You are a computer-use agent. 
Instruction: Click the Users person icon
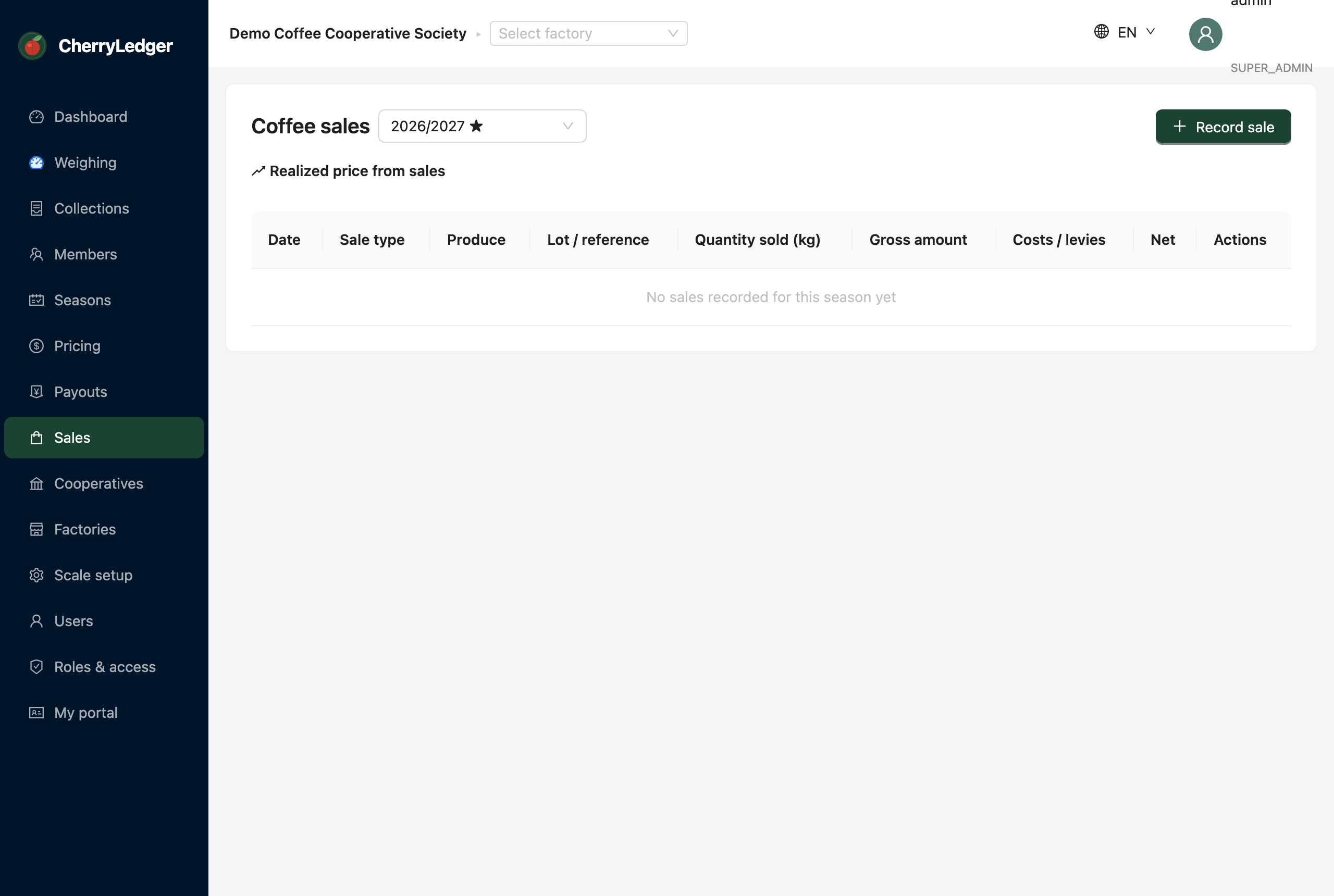coord(36,621)
